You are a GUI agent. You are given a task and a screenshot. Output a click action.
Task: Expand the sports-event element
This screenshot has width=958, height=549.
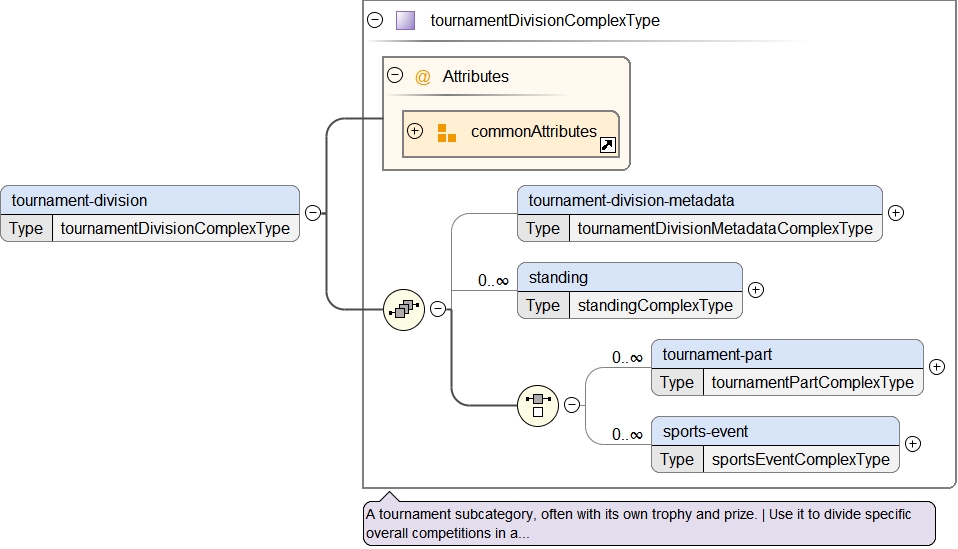[912, 444]
